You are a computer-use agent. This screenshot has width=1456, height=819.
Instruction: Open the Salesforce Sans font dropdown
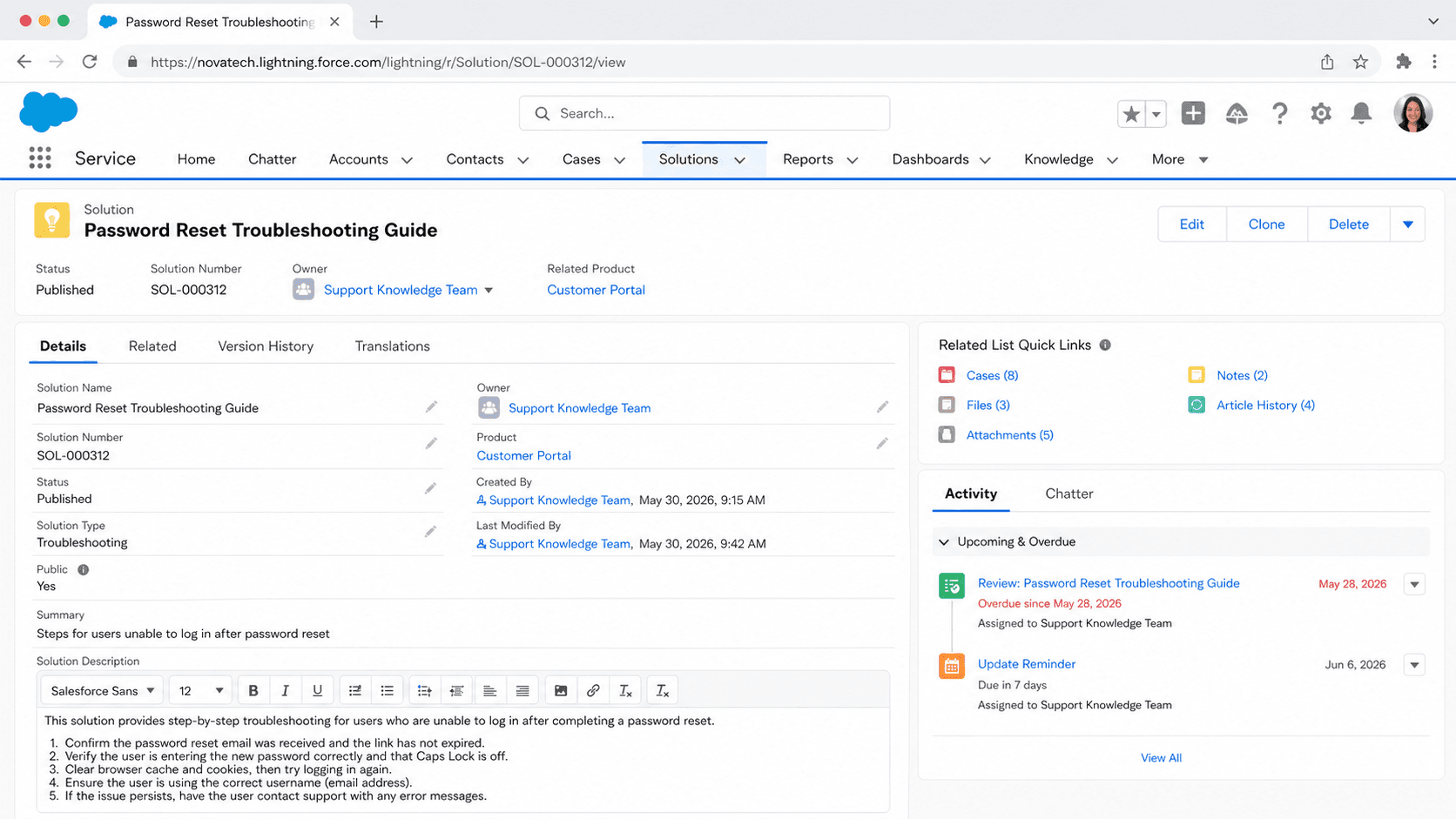[x=102, y=690]
